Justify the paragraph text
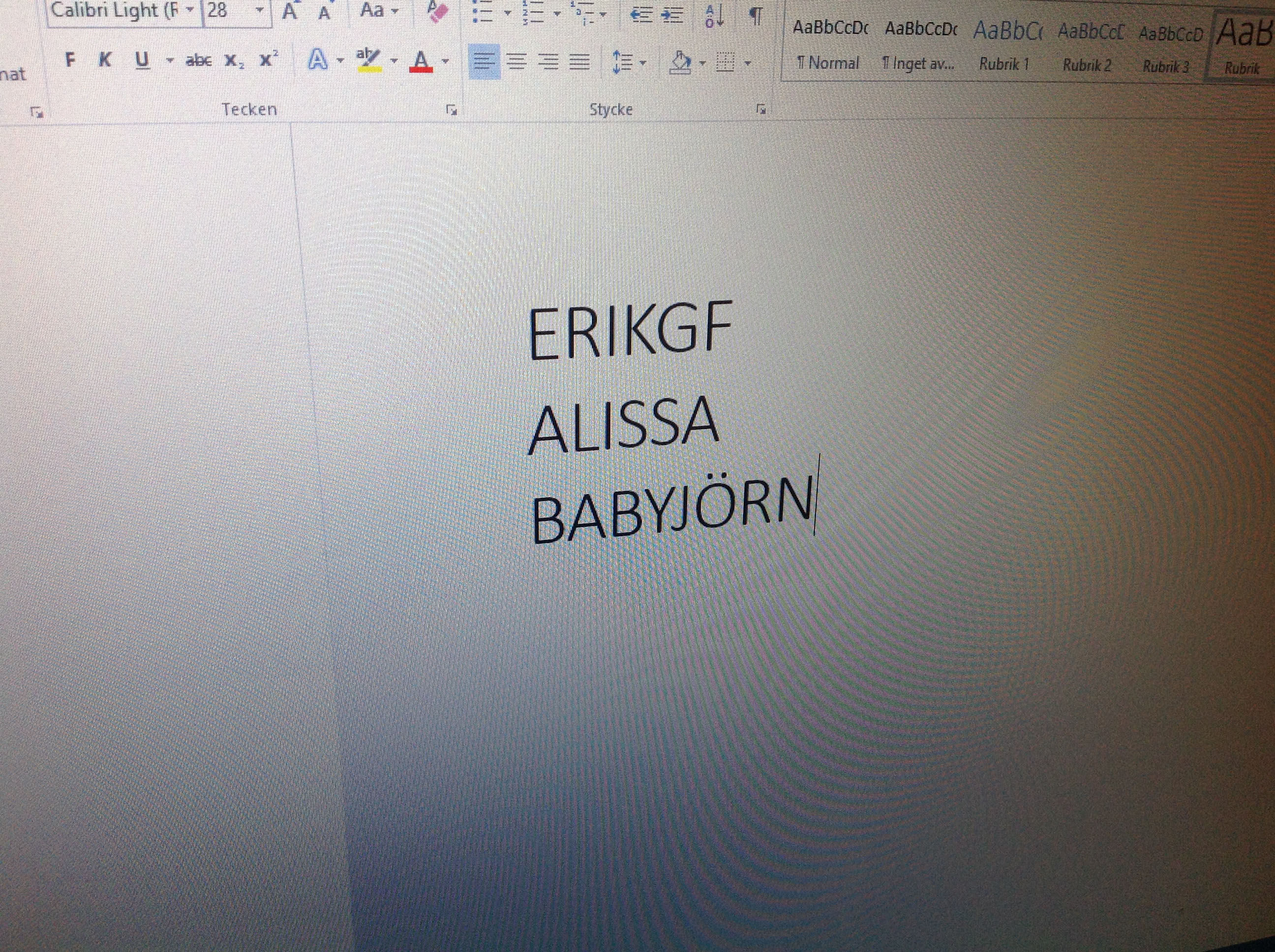This screenshot has height=952, width=1275. [x=580, y=61]
